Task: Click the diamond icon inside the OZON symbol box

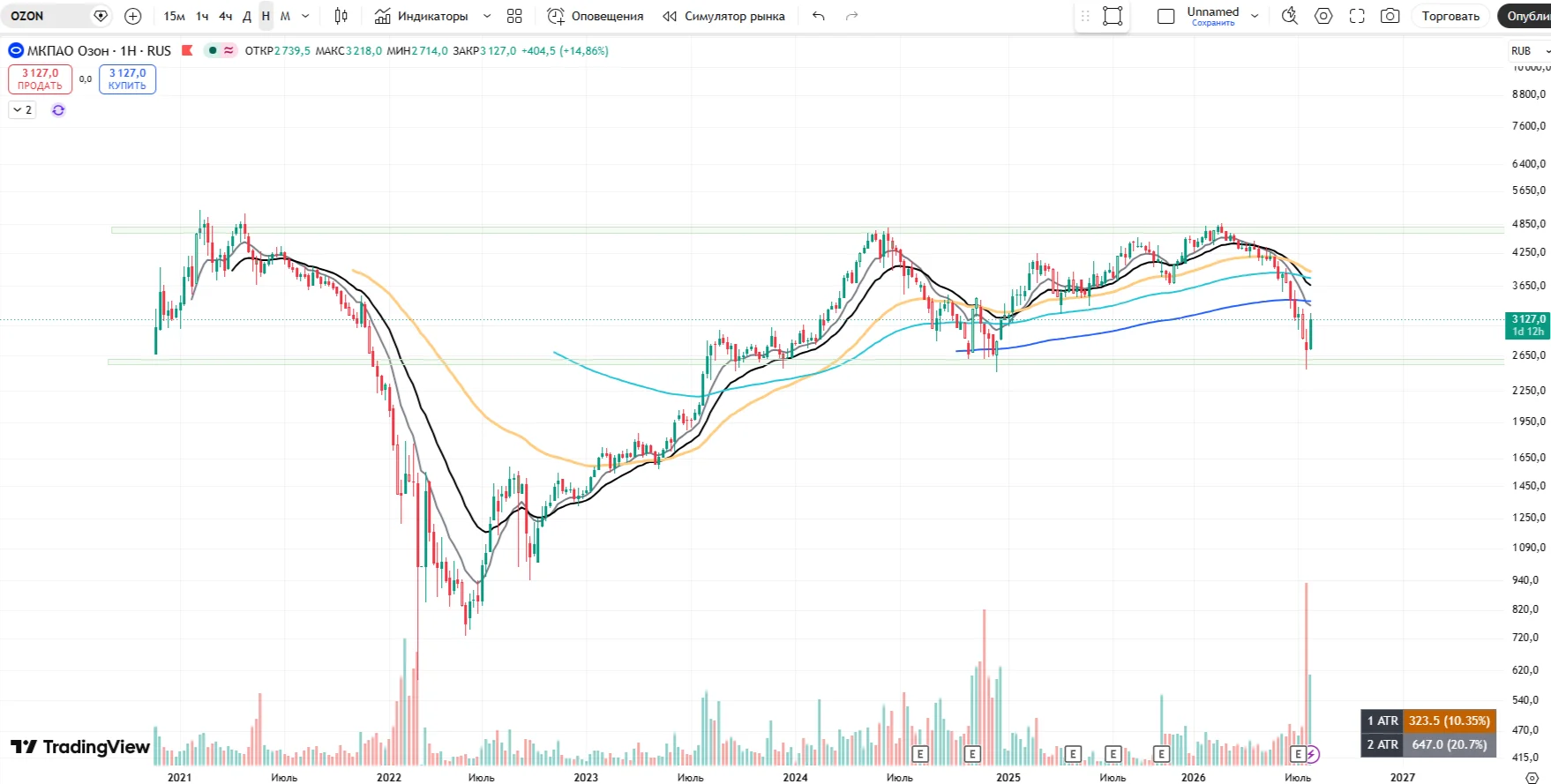Action: click(x=101, y=16)
